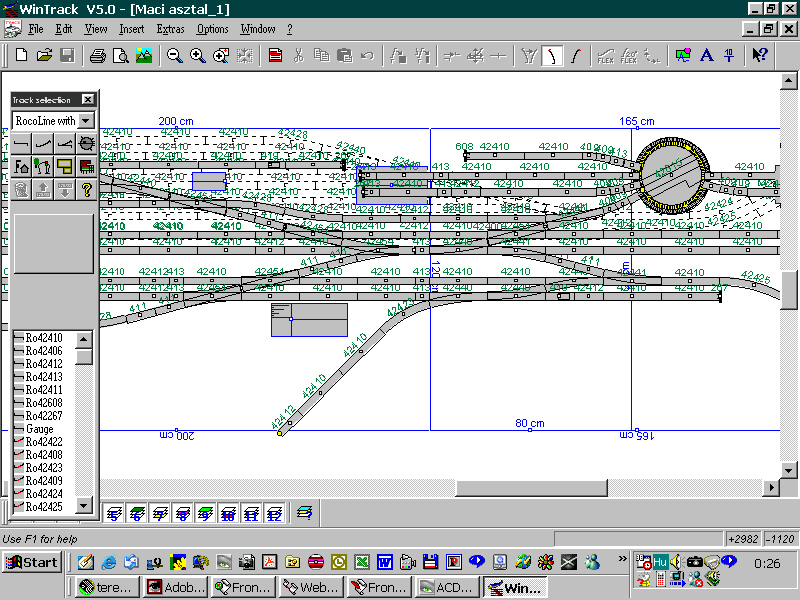Zoom out with the minus magnifier
Screen dimensions: 800x600
(x=174, y=55)
